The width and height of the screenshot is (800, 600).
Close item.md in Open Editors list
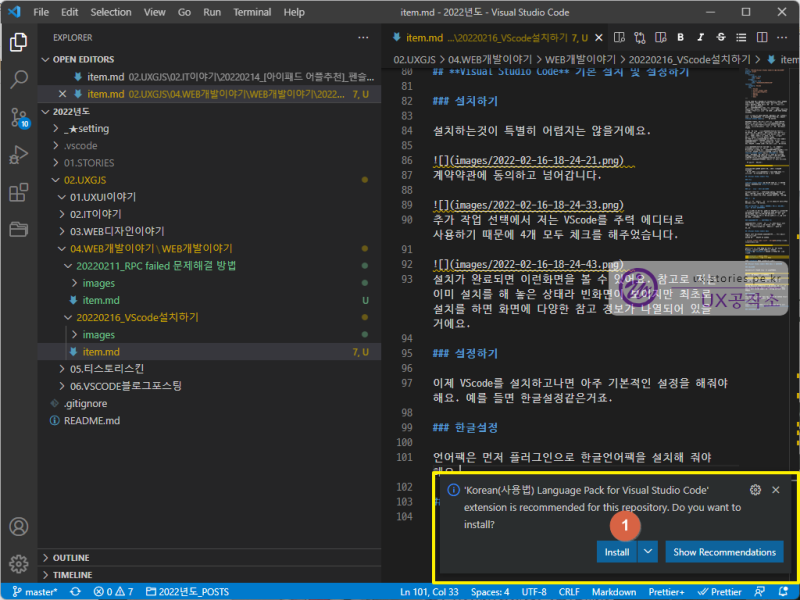pos(62,94)
